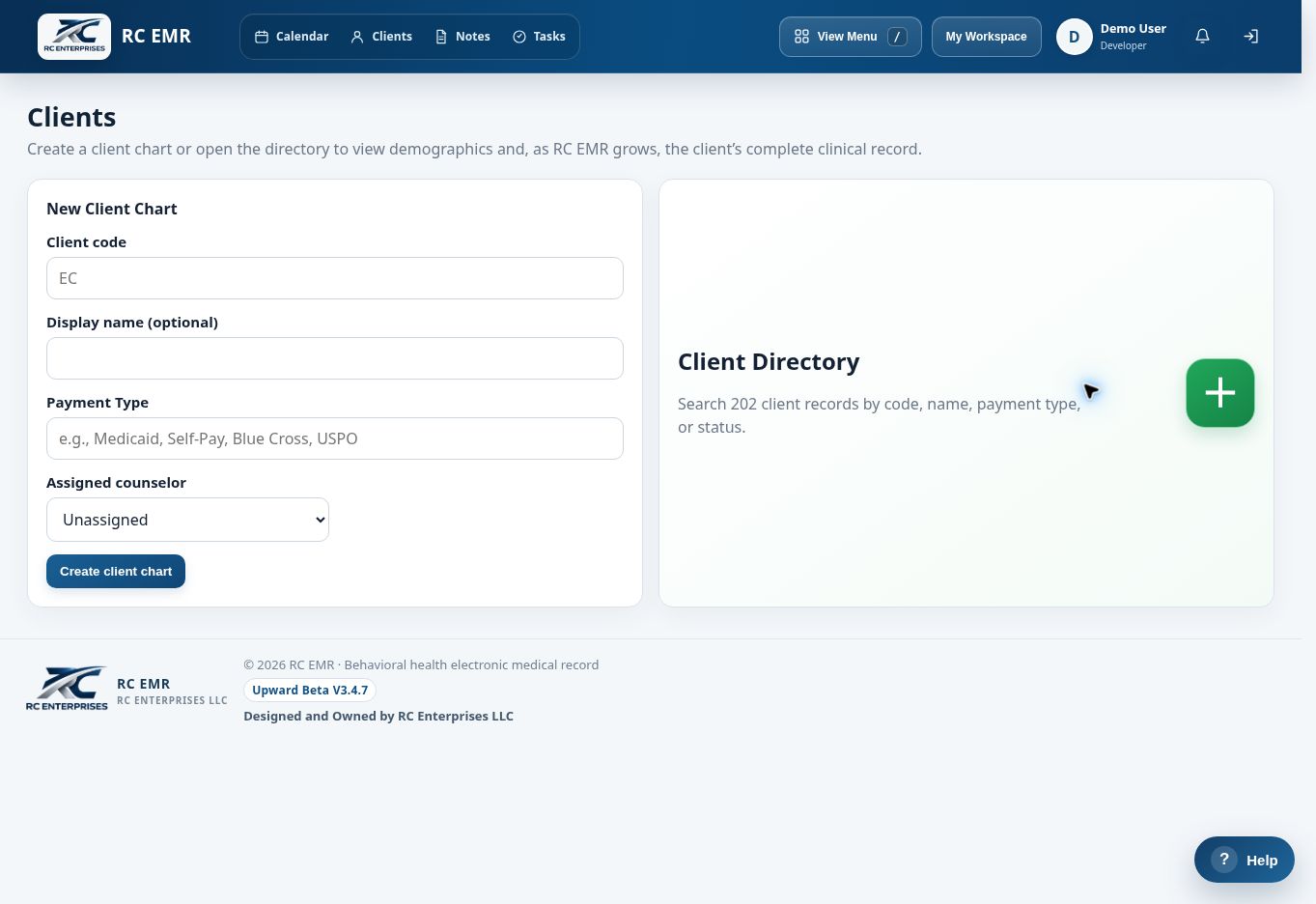Focus the Client code field
Image resolution: width=1316 pixels, height=904 pixels.
coord(335,278)
